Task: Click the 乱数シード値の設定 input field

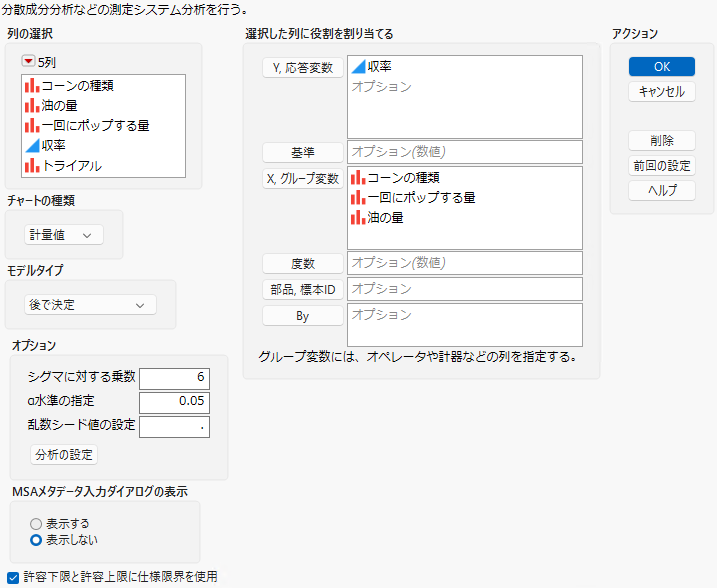Action: pos(174,427)
